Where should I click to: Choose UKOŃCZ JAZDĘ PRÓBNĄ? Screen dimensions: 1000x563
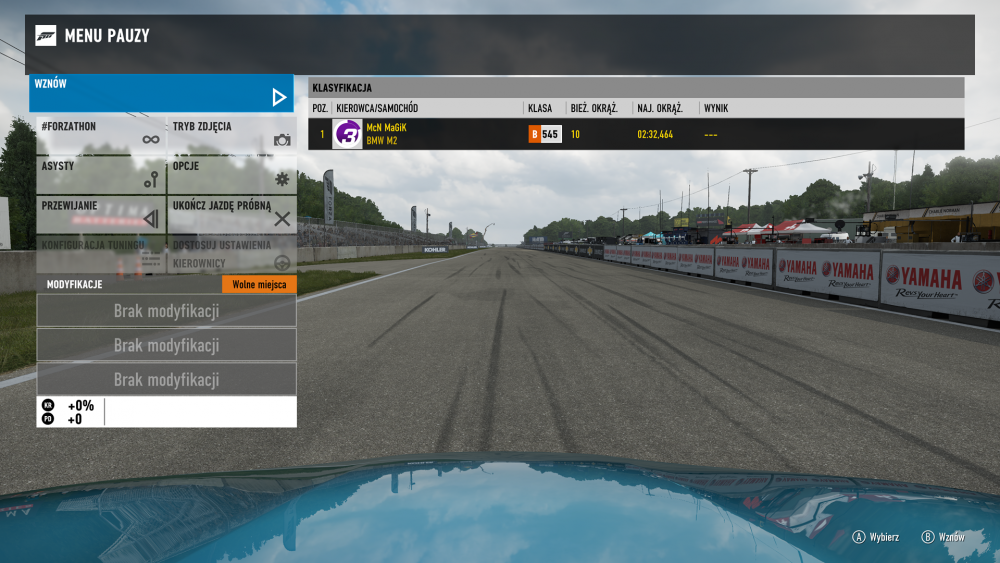point(232,214)
